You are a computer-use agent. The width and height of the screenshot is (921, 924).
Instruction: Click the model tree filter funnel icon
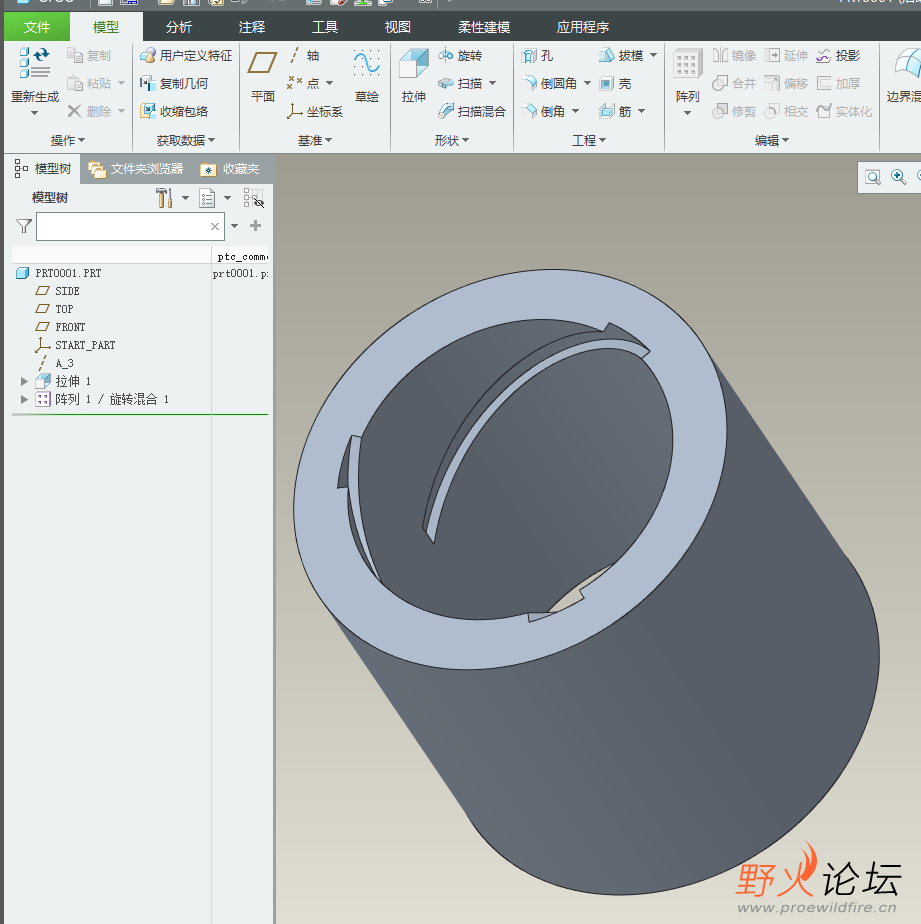pos(24,226)
